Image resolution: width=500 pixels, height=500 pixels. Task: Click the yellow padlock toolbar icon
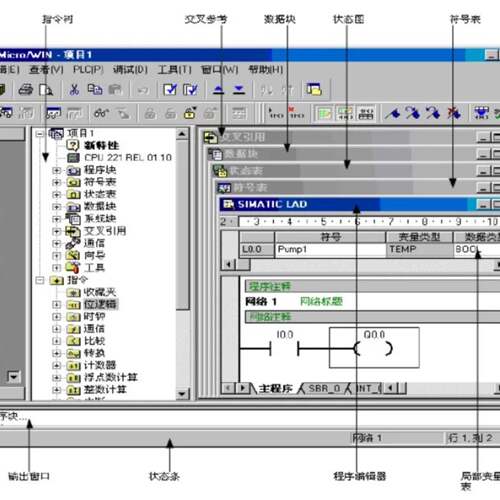tap(190, 113)
